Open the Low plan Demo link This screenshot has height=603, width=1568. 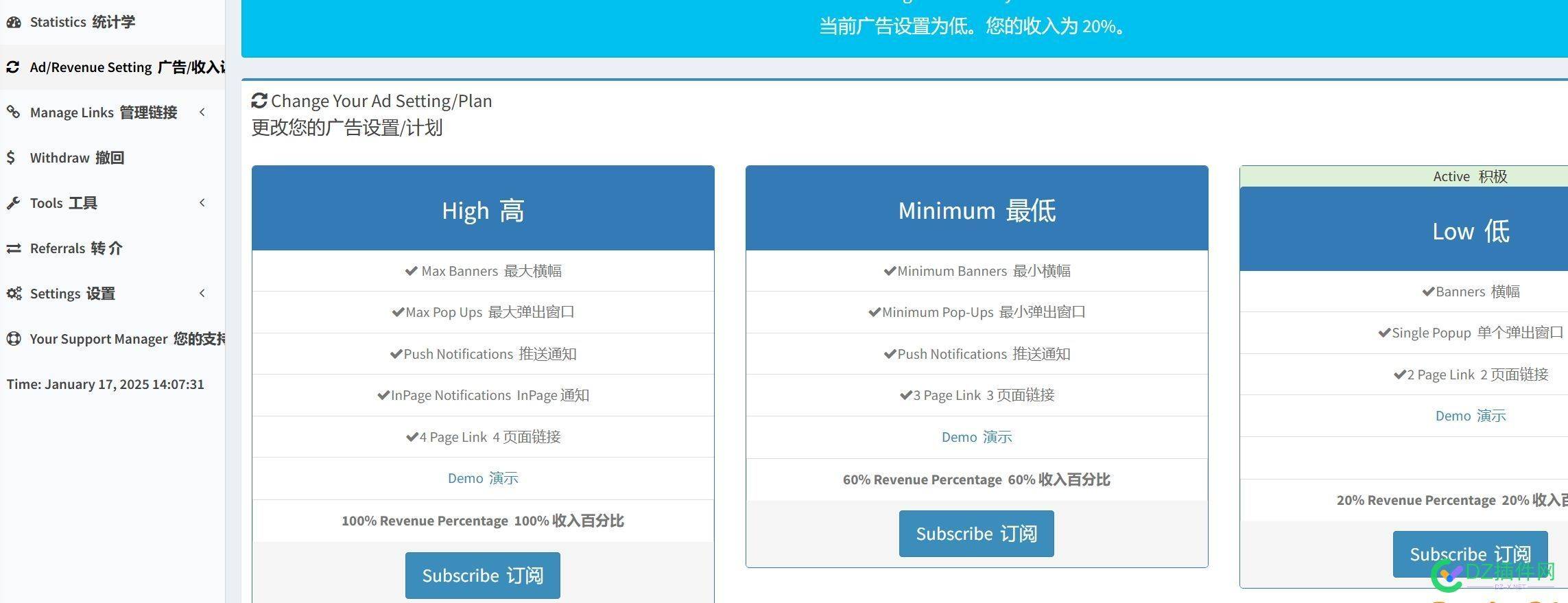pyautogui.click(x=1471, y=416)
